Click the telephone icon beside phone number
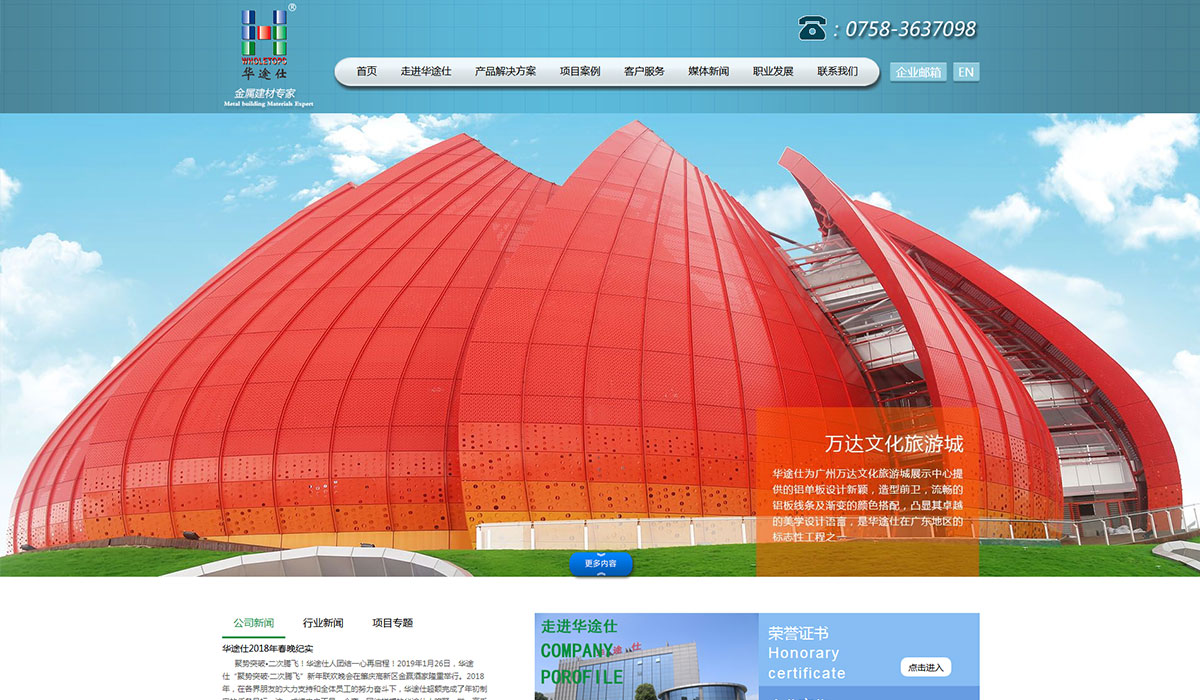Screen dimensions: 1200x700 point(812,28)
